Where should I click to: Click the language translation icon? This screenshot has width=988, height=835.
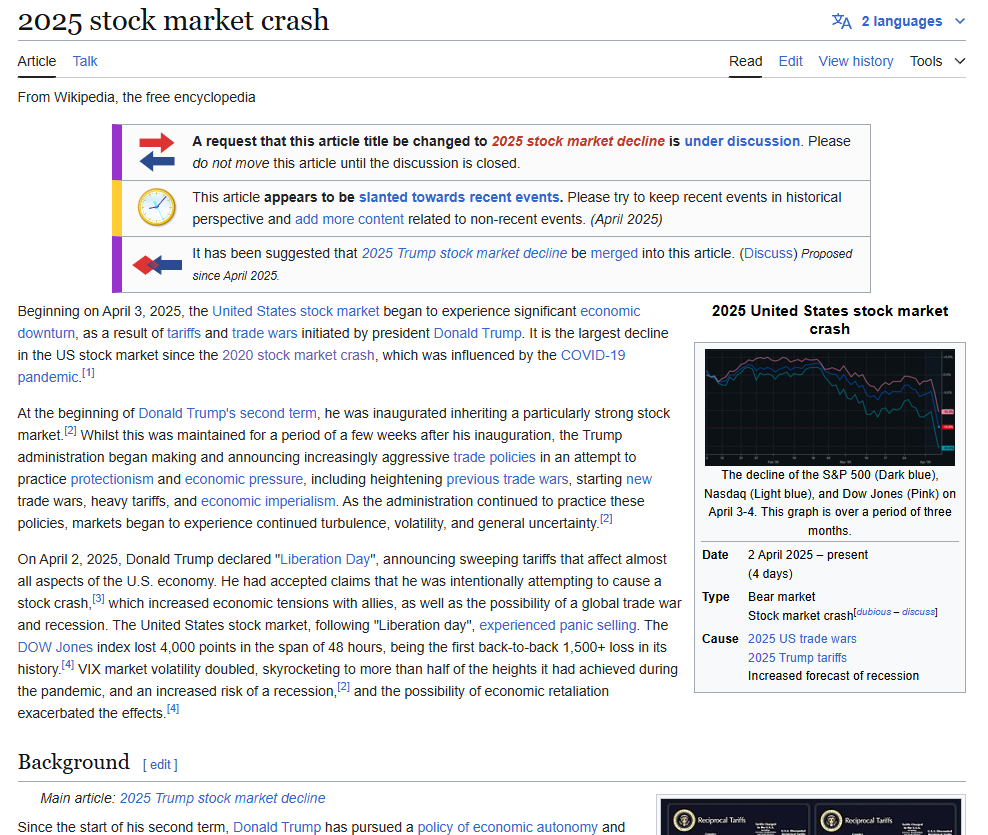click(841, 21)
